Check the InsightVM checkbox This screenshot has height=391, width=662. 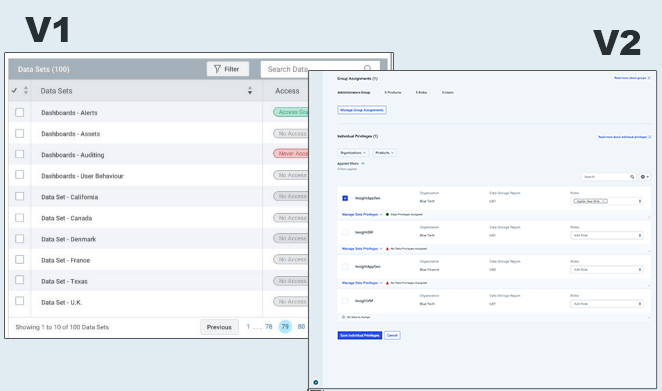[345, 301]
